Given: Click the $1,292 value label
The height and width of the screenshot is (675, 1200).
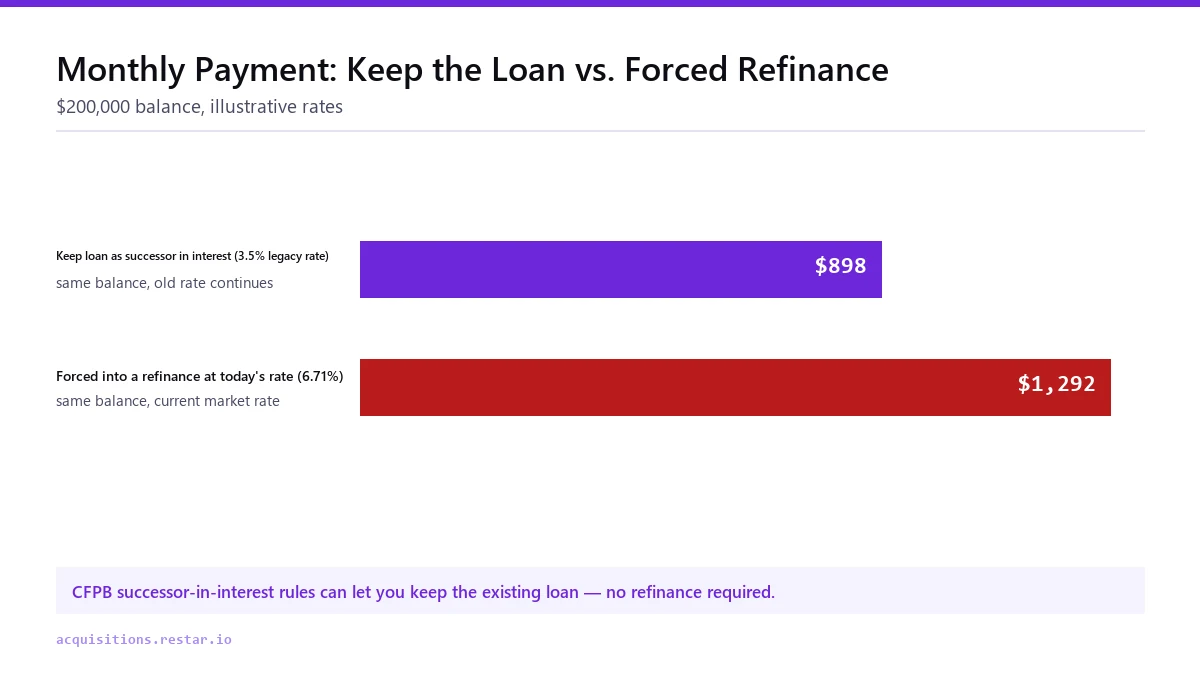Looking at the screenshot, I should click(x=1057, y=384).
